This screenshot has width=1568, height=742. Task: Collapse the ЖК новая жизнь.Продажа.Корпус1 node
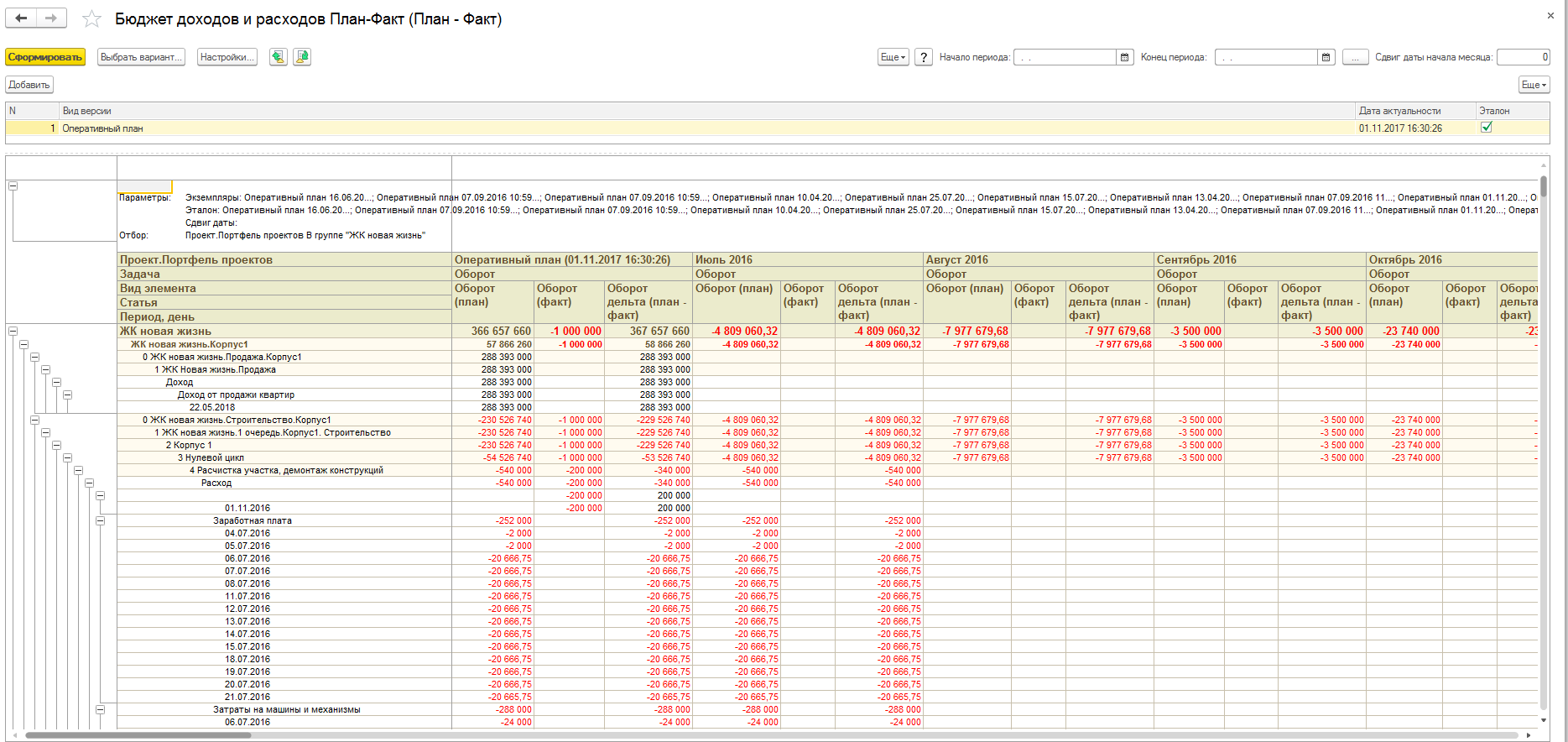[34, 357]
